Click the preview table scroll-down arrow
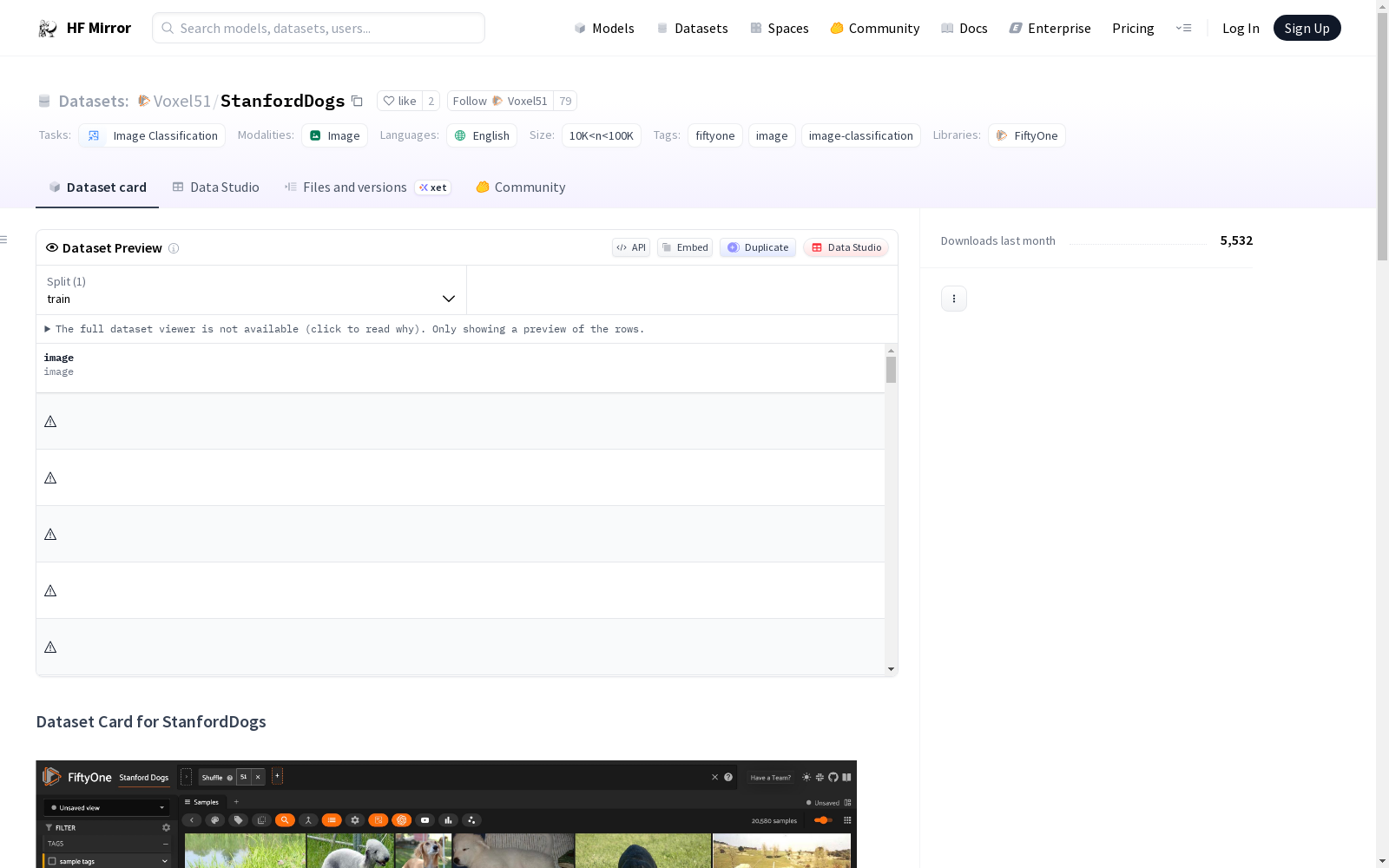 coord(891,669)
